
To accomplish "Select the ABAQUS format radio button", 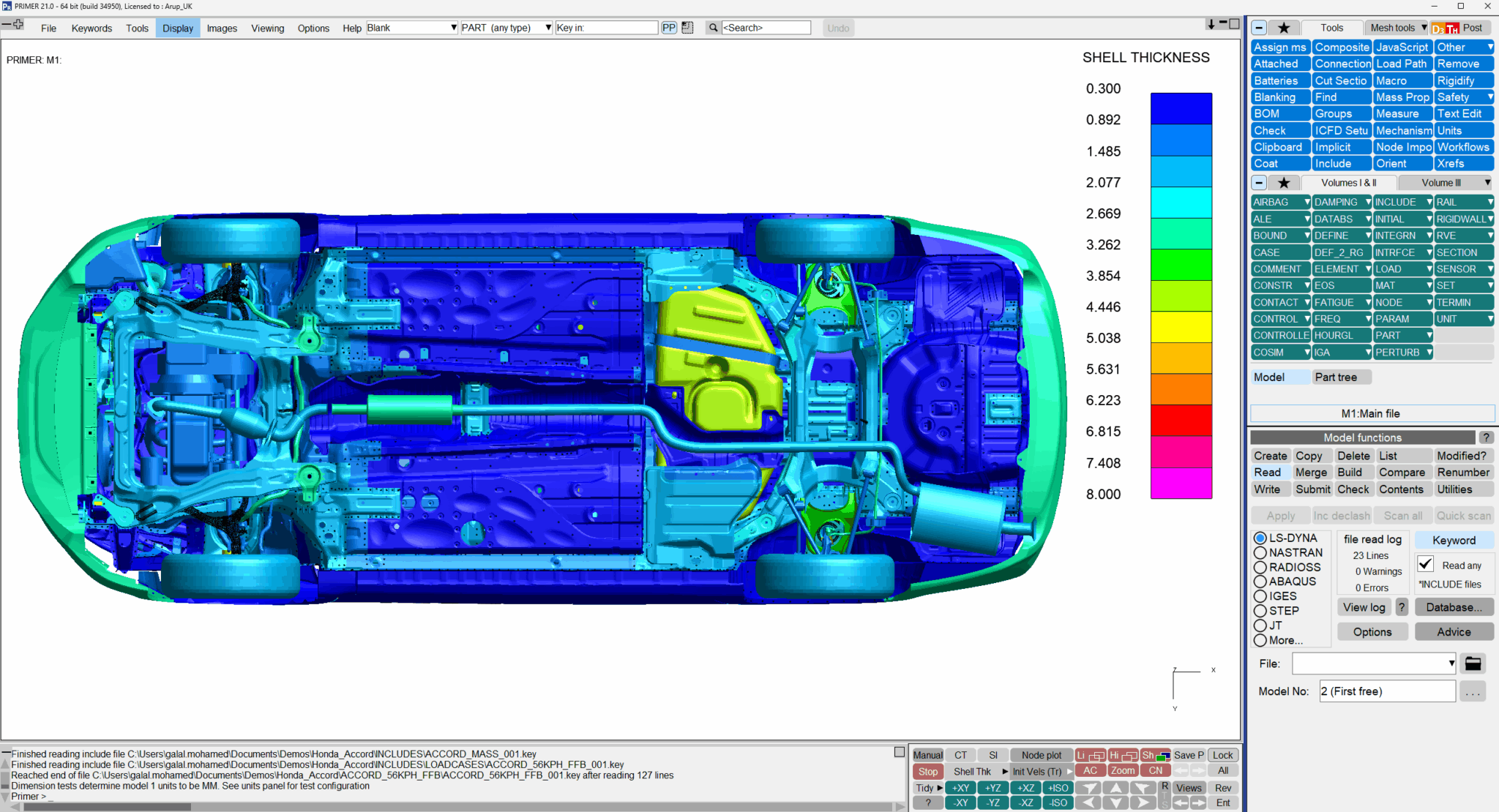I will point(1260,582).
